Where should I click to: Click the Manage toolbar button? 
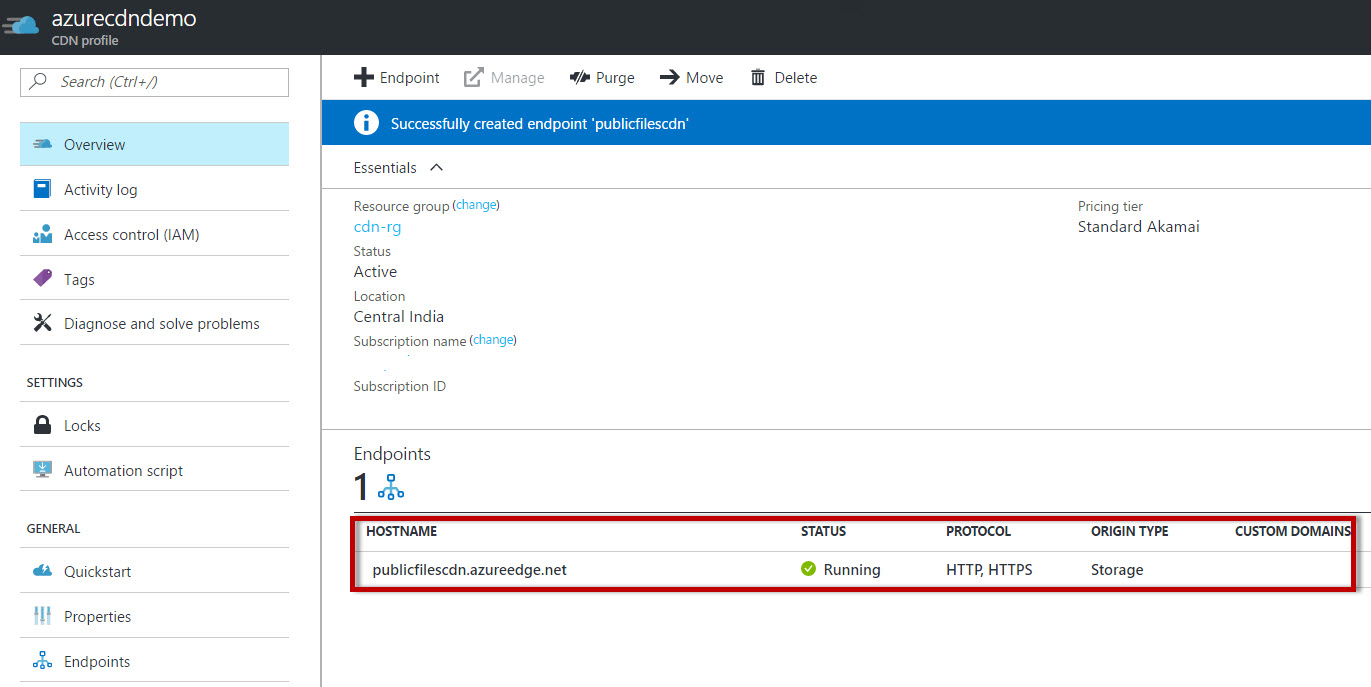click(x=504, y=77)
